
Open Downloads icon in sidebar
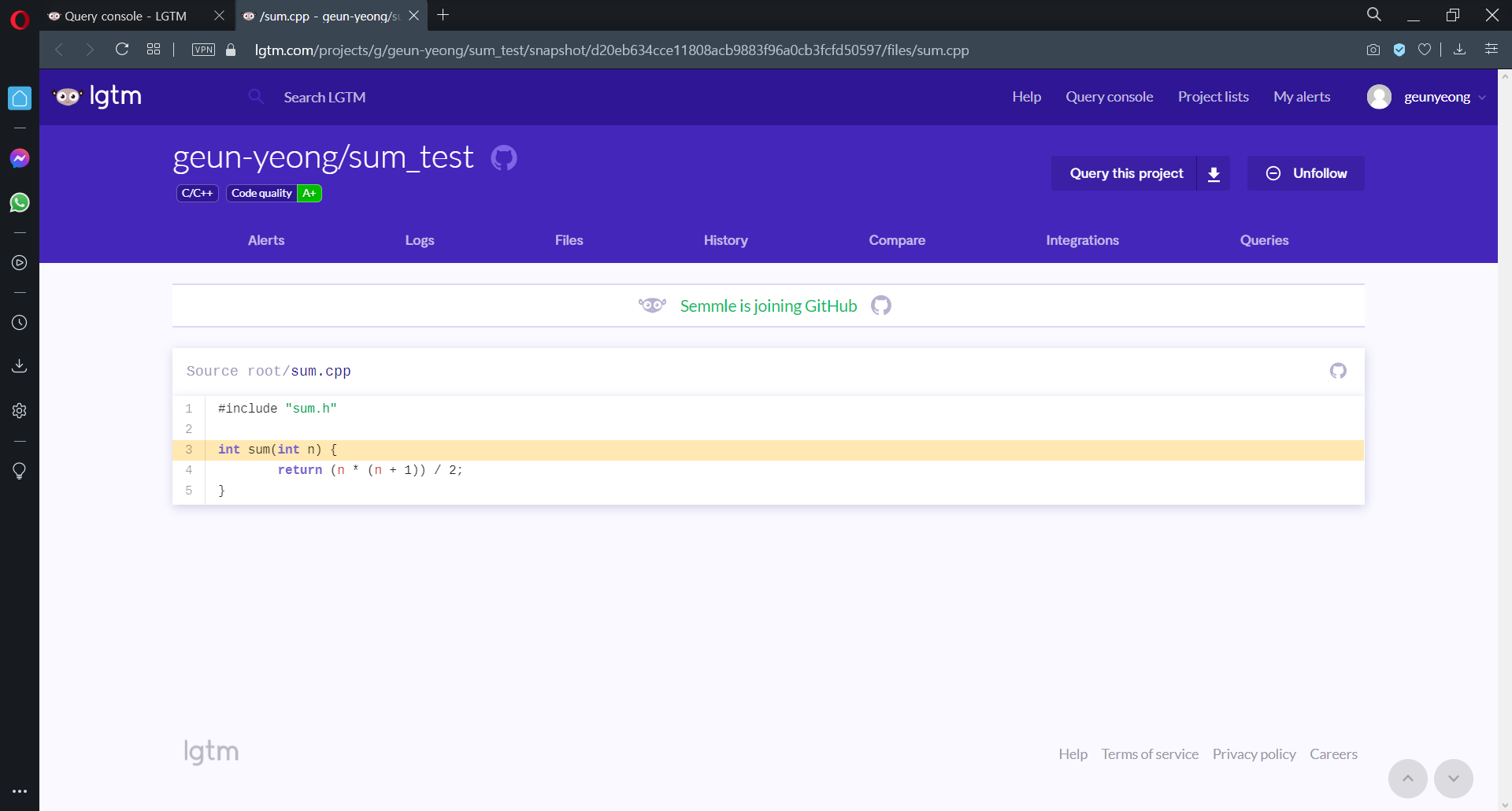20,366
